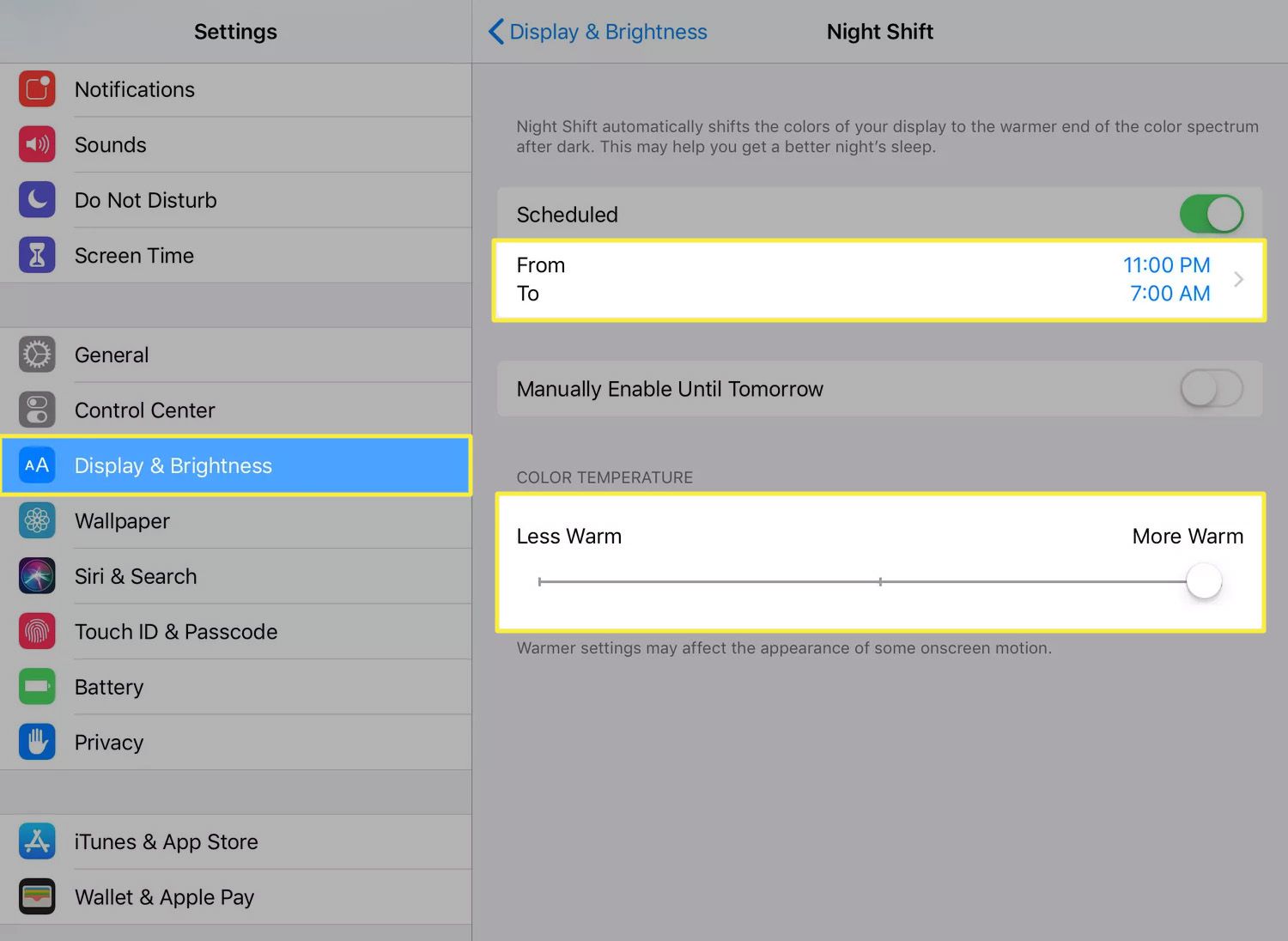
Task: Return to Display & Brightness page
Action: coord(608,32)
